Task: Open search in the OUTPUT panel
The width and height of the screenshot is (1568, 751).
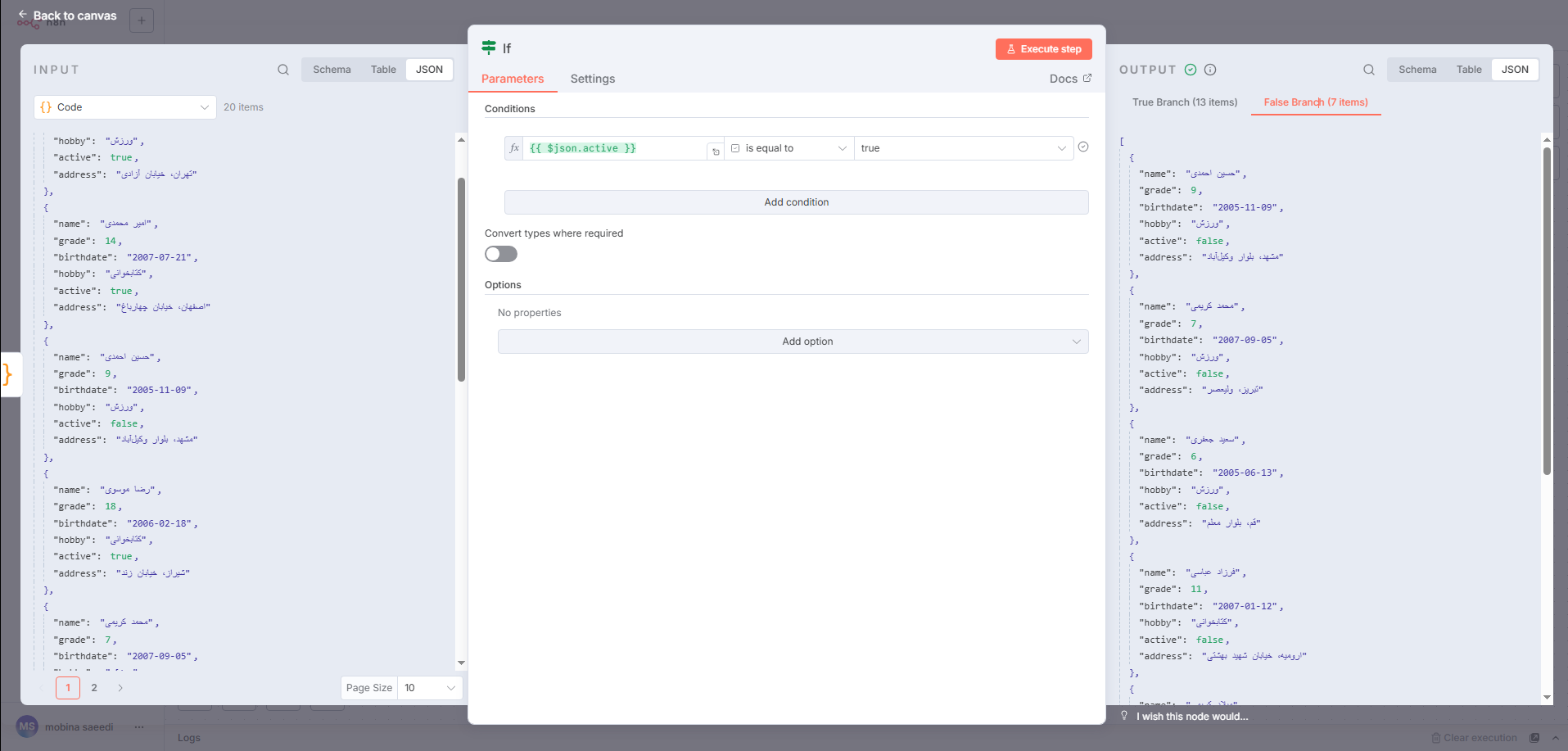Action: pos(1369,70)
